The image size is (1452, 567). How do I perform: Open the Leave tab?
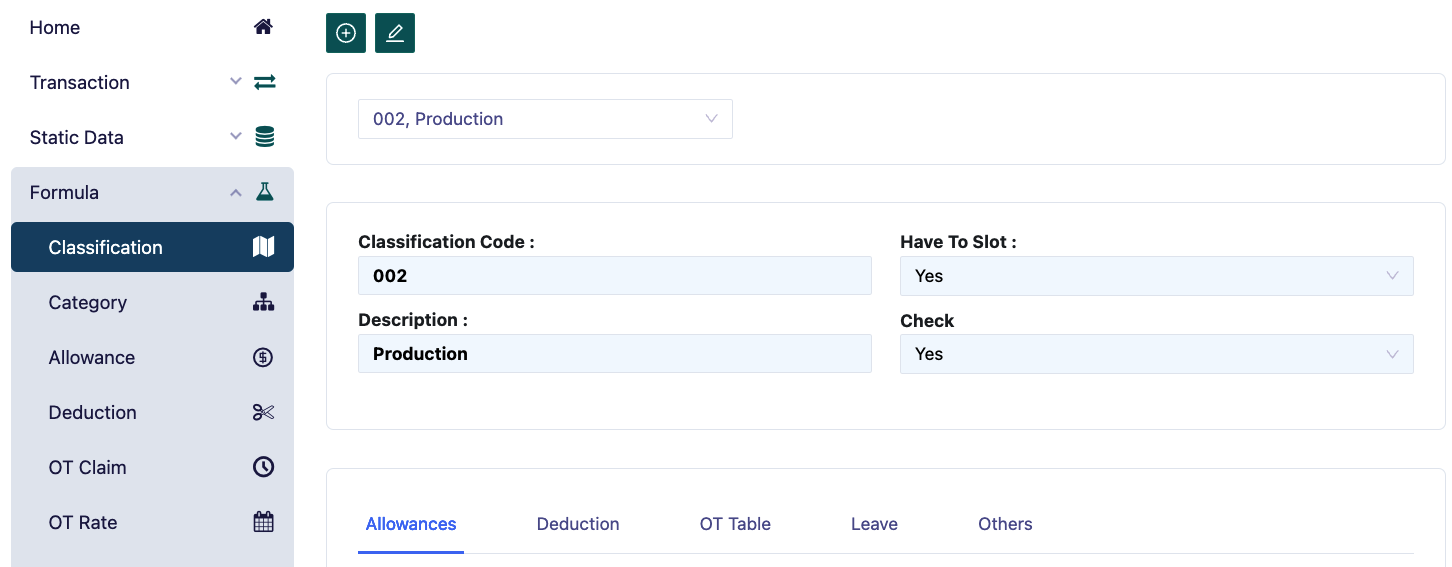coord(874,524)
